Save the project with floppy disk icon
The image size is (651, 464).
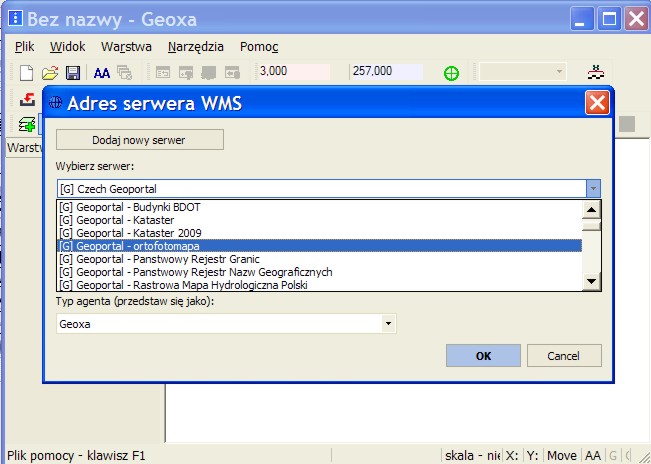click(x=73, y=73)
